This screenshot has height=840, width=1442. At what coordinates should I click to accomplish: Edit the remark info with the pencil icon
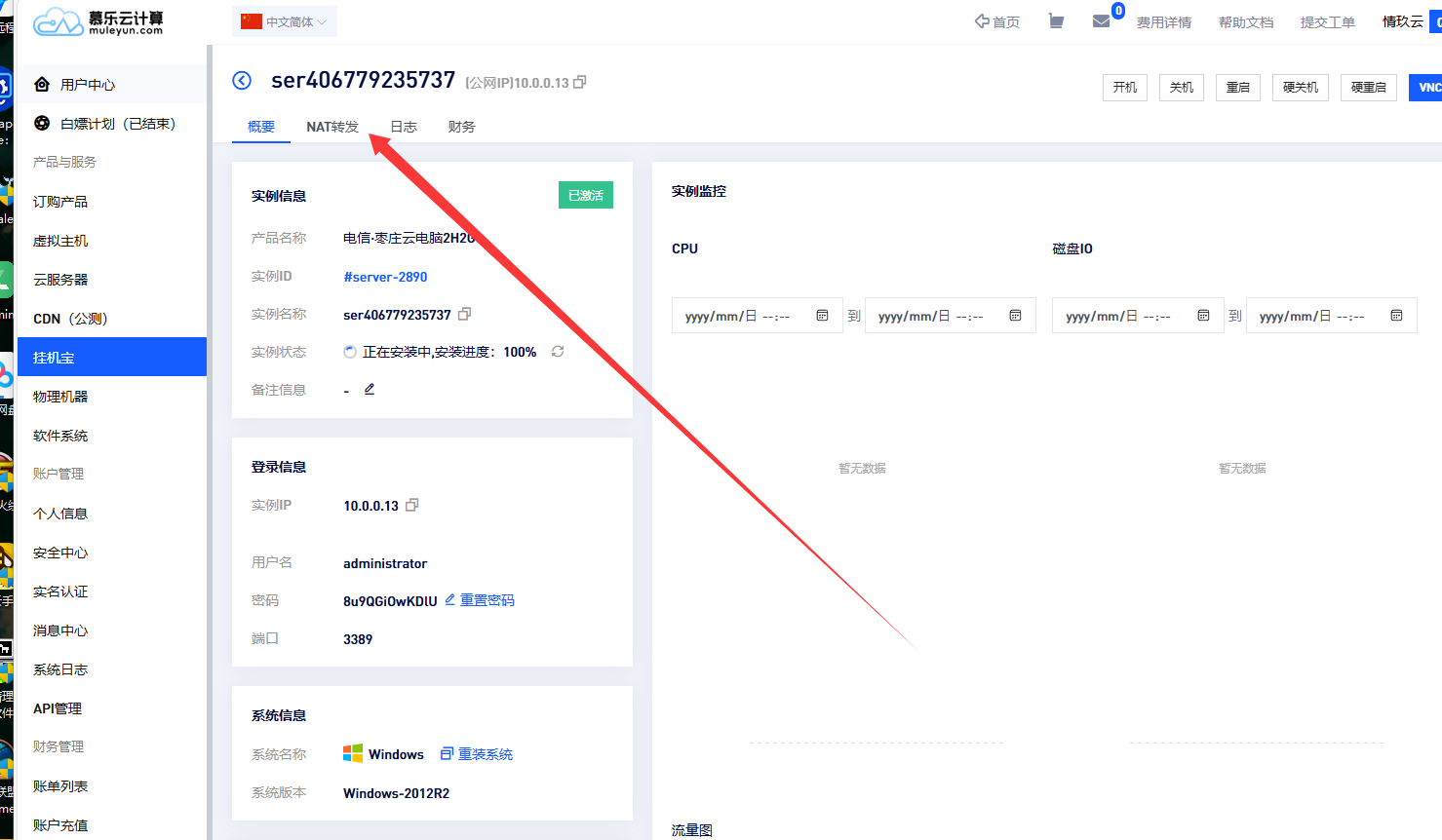click(x=370, y=390)
